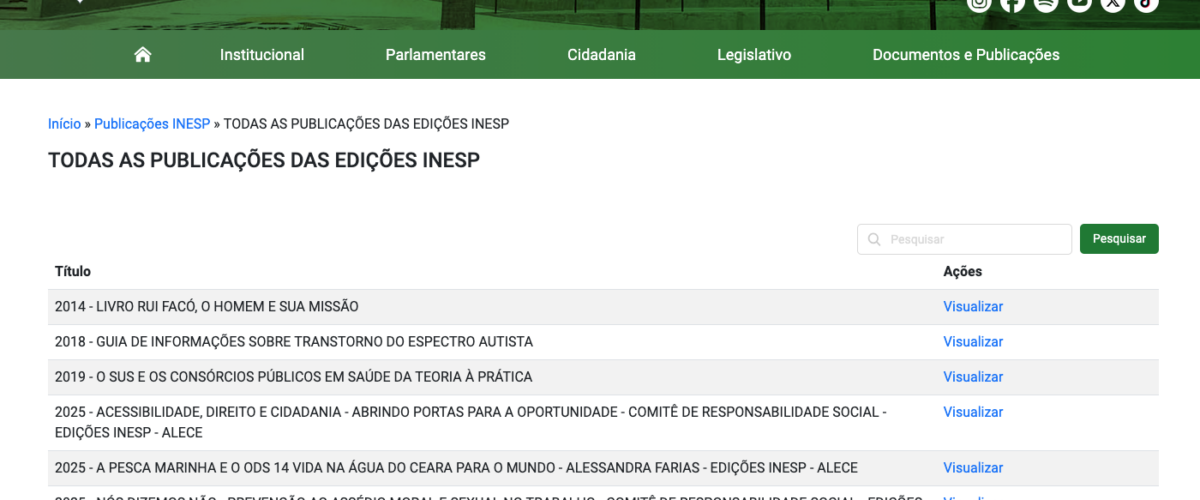Open the X (Twitter) social icon
Image resolution: width=1200 pixels, height=500 pixels.
coord(1112,3)
